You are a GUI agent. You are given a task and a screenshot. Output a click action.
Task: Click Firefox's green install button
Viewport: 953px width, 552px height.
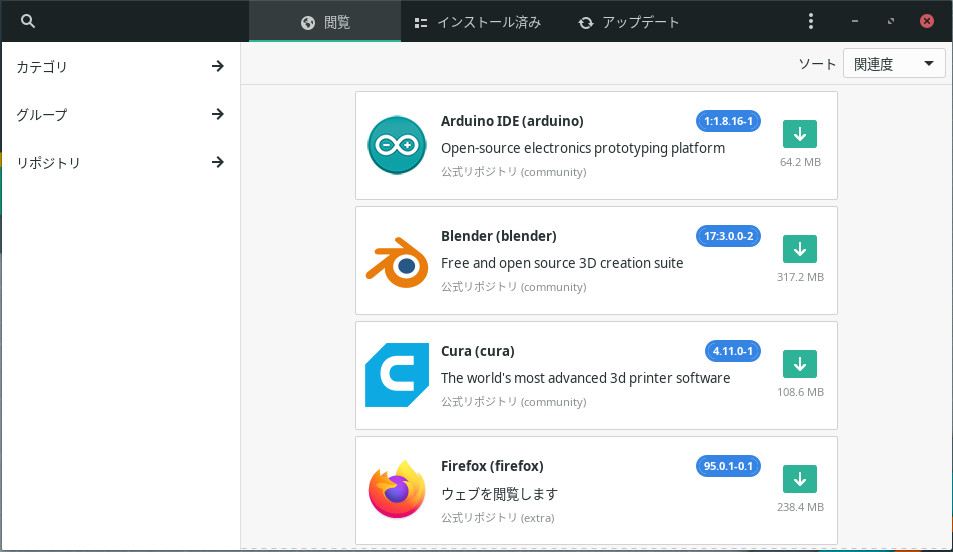(x=799, y=479)
